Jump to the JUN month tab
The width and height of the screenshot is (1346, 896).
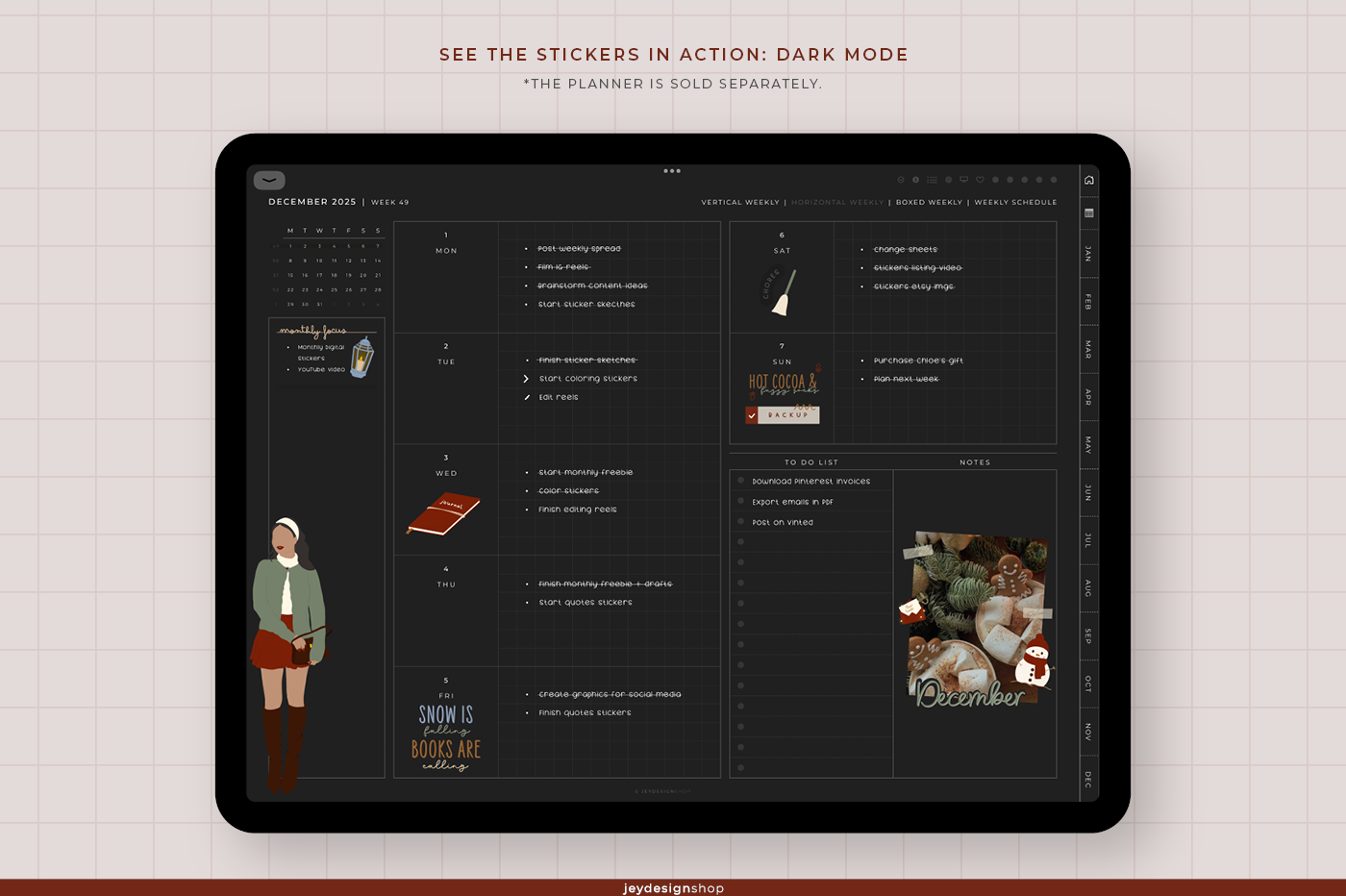[x=1088, y=492]
